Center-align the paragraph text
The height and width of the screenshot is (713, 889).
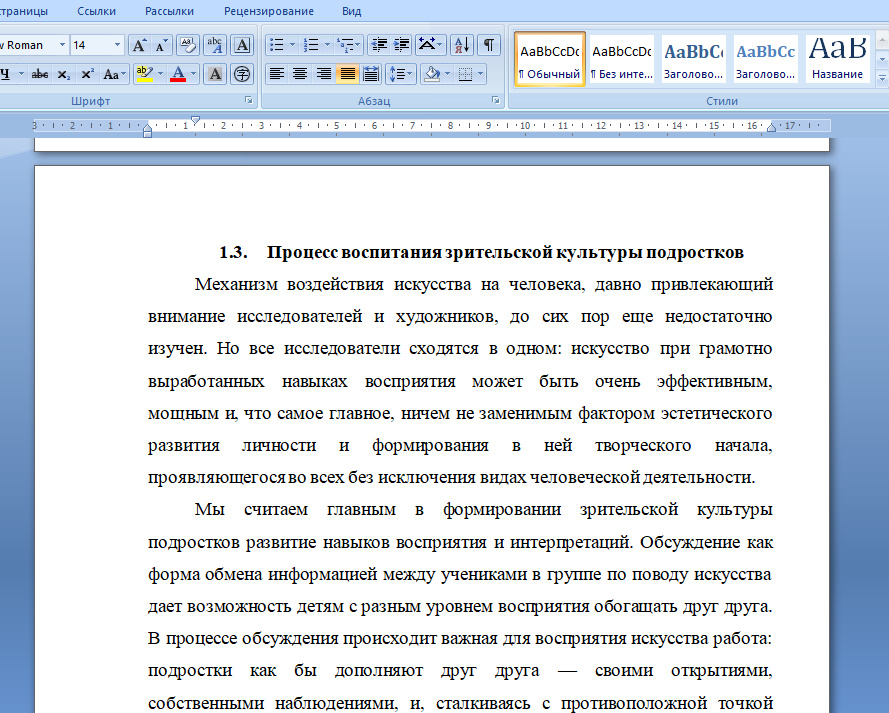tap(300, 74)
